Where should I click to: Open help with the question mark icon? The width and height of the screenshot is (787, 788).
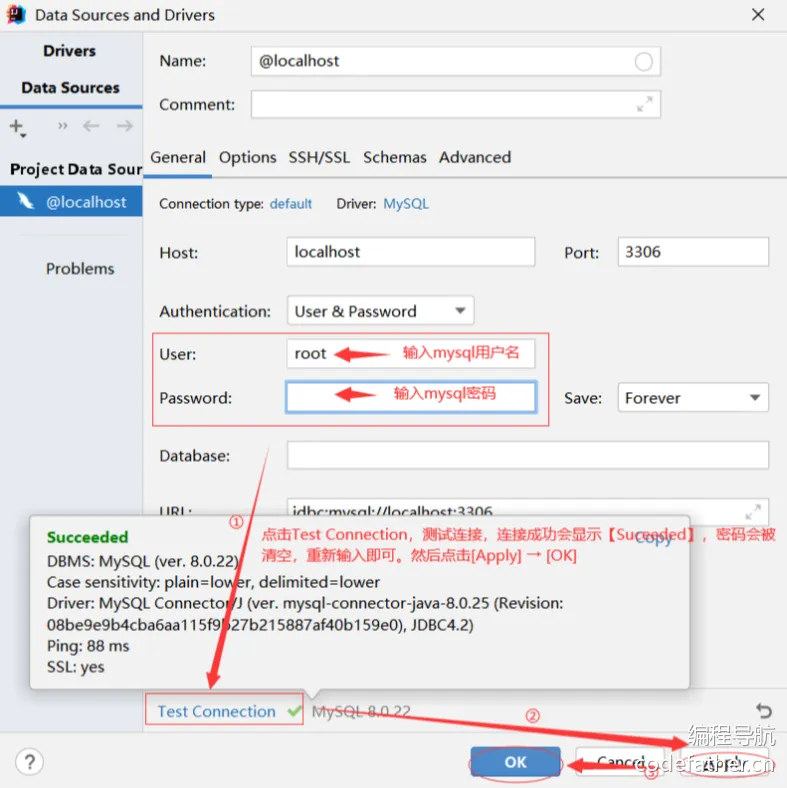[x=30, y=762]
